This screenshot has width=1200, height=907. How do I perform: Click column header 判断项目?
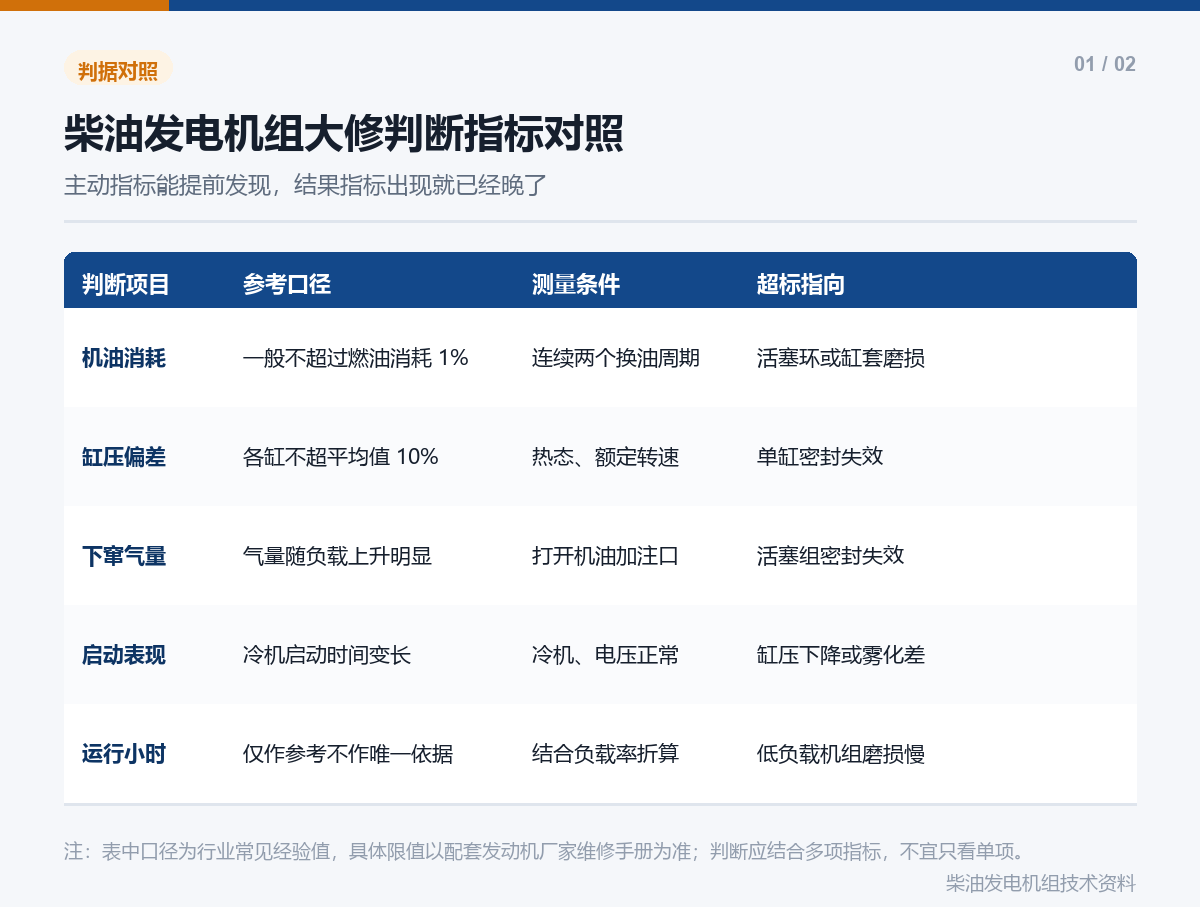click(126, 285)
